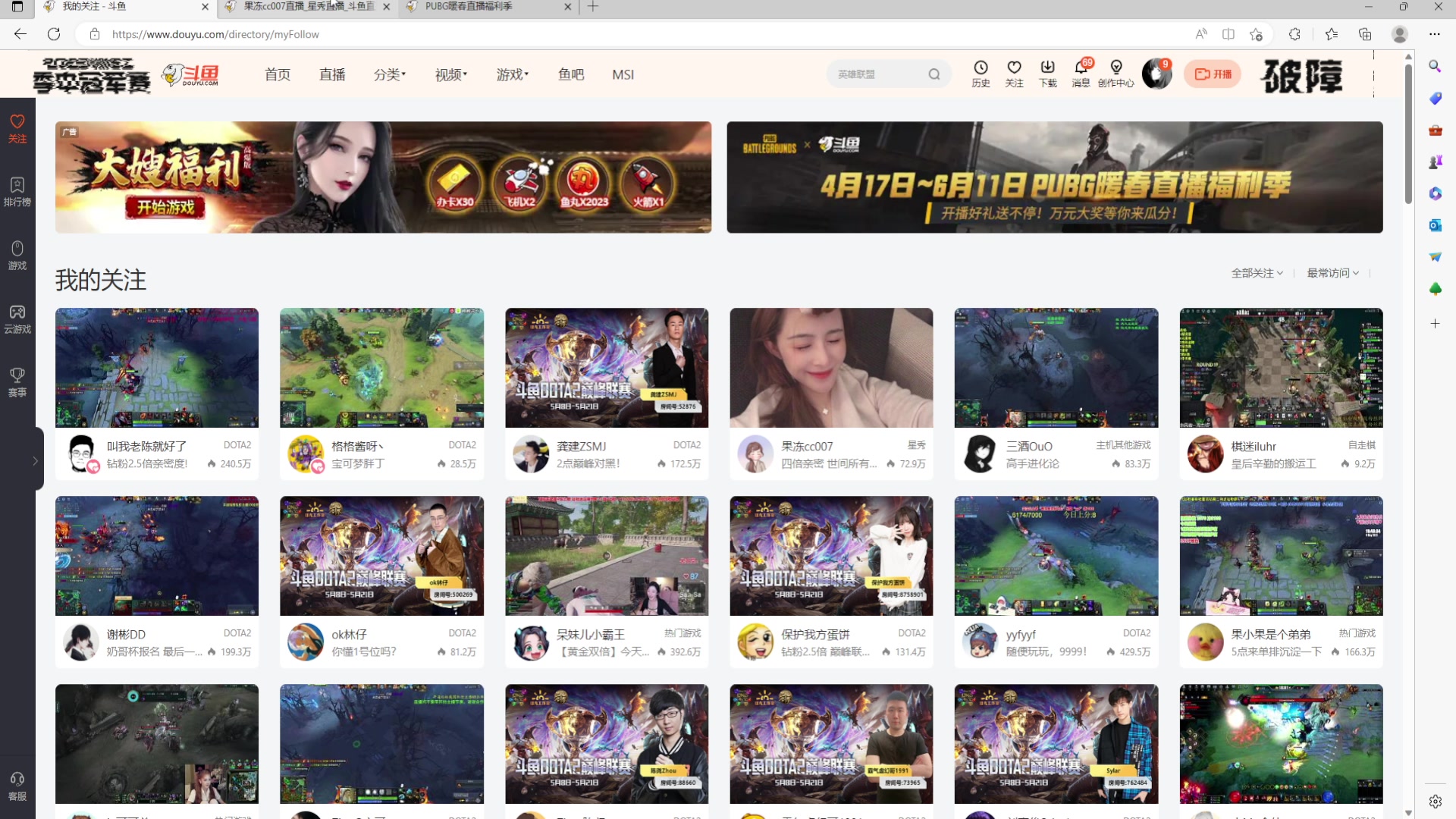This screenshot has height=819, width=1456.
Task: Open the 关注 heart icon in left sidebar
Action: coord(17,128)
